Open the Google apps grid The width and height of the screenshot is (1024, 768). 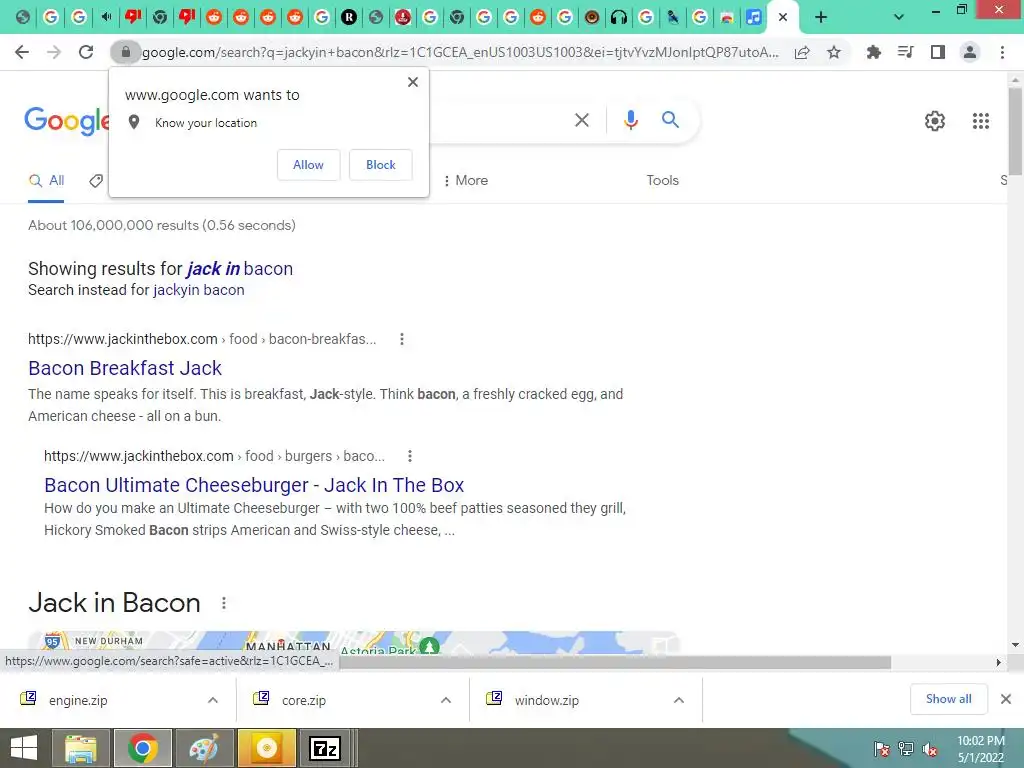coord(980,121)
